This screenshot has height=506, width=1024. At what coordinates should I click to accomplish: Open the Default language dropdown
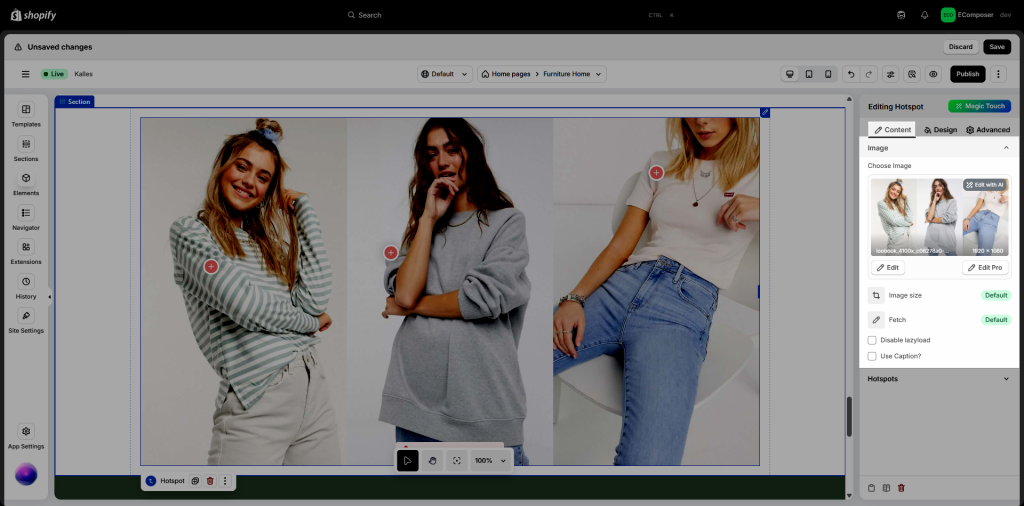pyautogui.click(x=444, y=74)
